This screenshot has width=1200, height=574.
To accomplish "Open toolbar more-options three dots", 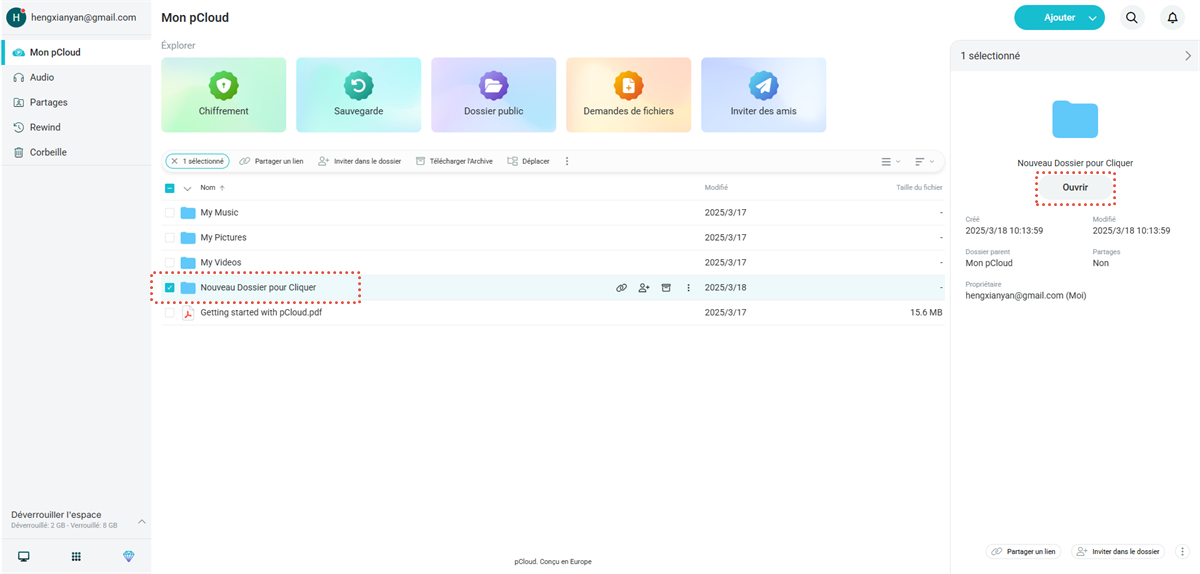I will 567,161.
